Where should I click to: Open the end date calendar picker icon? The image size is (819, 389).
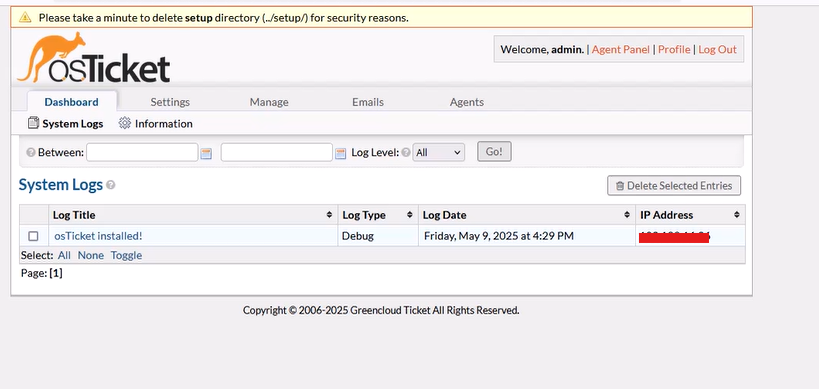pos(341,154)
